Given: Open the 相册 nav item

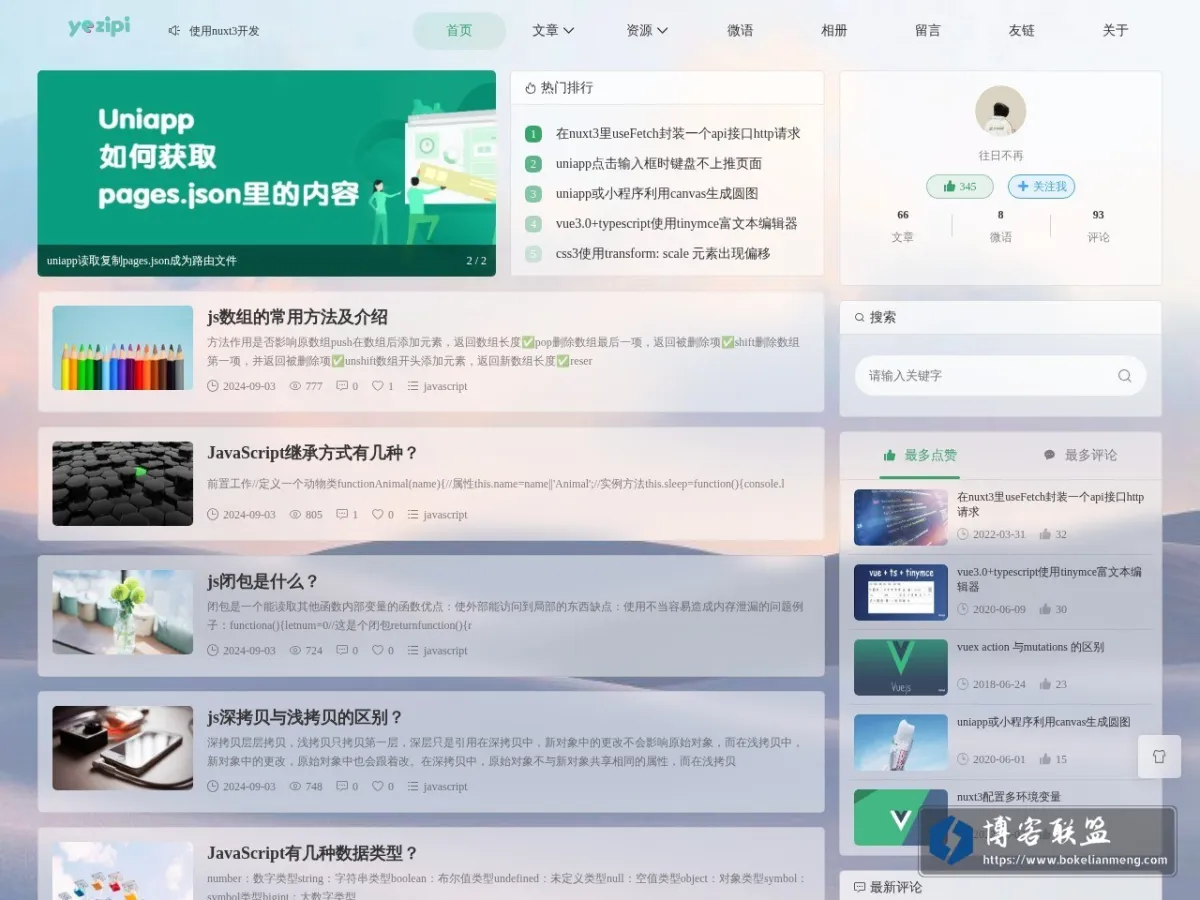Looking at the screenshot, I should 834,31.
